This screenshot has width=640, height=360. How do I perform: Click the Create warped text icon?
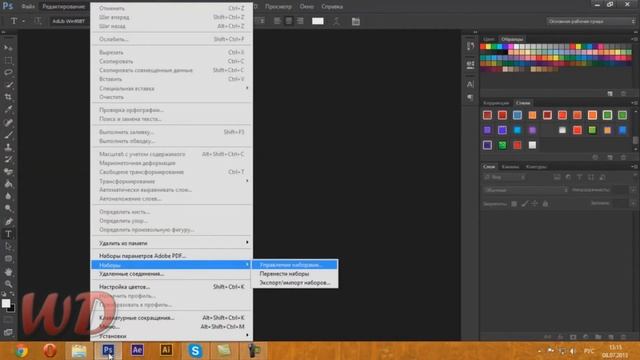coord(336,21)
